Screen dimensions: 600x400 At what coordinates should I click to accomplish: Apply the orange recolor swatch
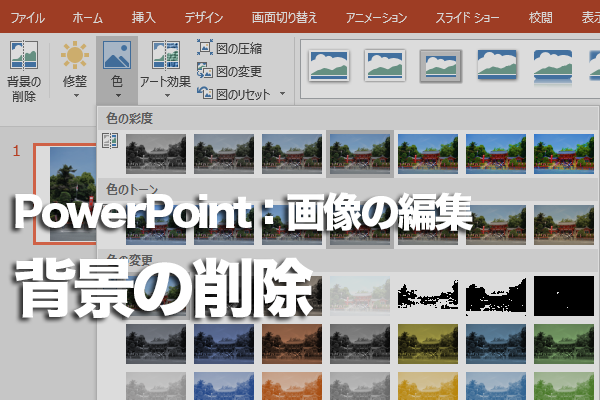(292, 345)
